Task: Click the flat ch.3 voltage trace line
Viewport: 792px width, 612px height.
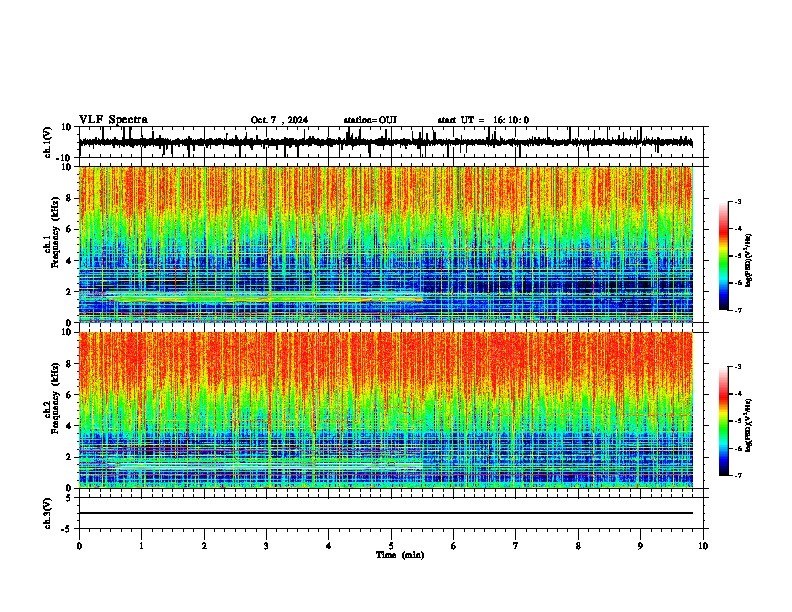Action: (386, 513)
